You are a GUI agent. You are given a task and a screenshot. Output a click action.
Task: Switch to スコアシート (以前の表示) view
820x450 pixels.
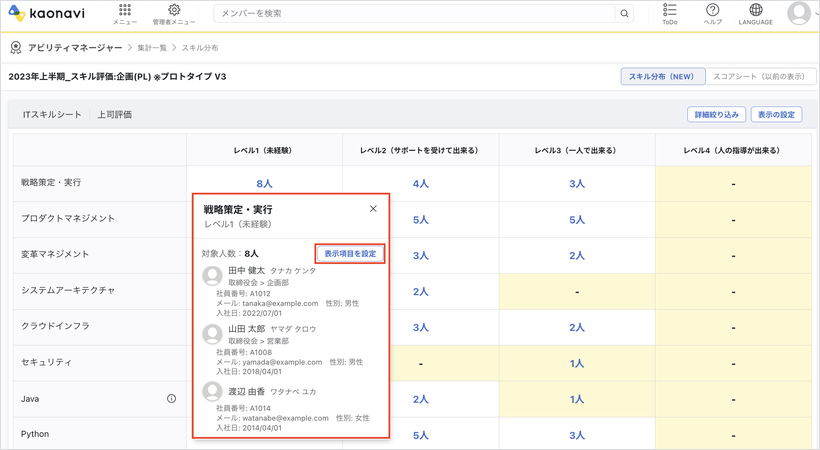(x=760, y=76)
